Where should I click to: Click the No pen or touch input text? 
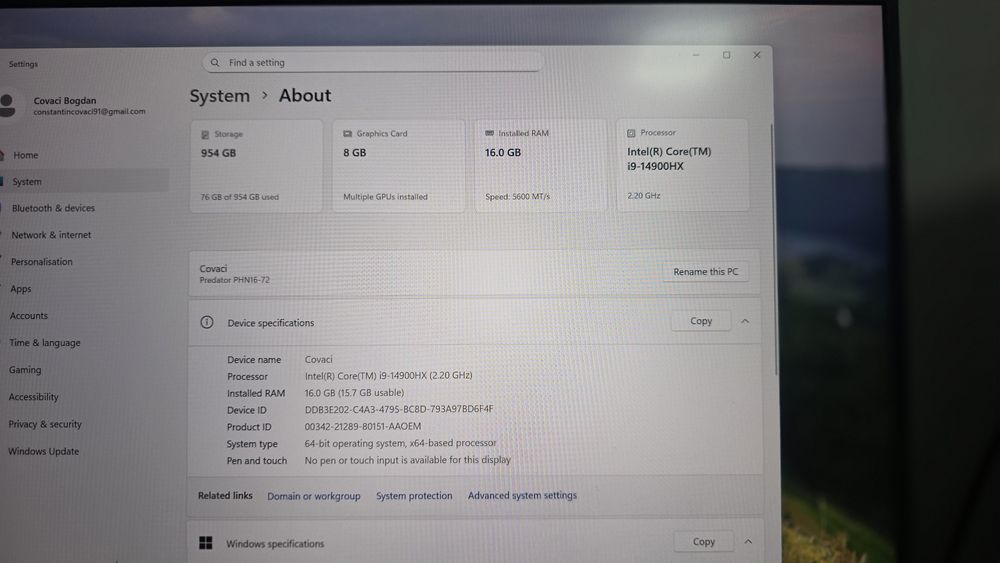click(408, 460)
